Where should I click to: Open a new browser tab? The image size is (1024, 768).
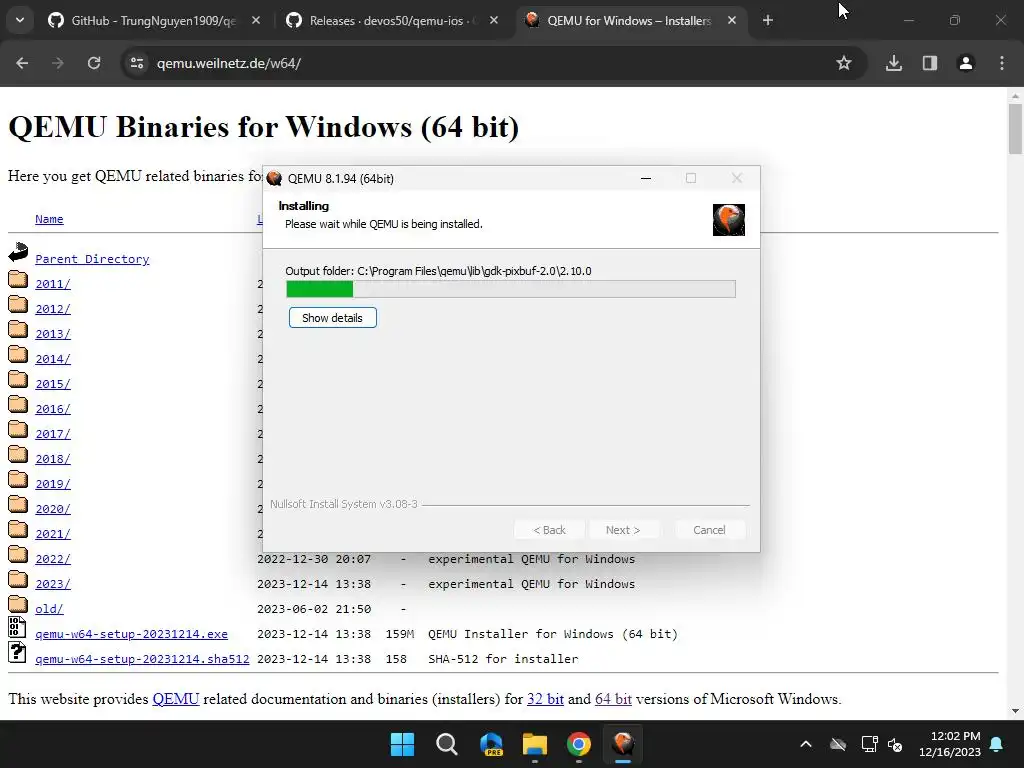pyautogui.click(x=768, y=20)
